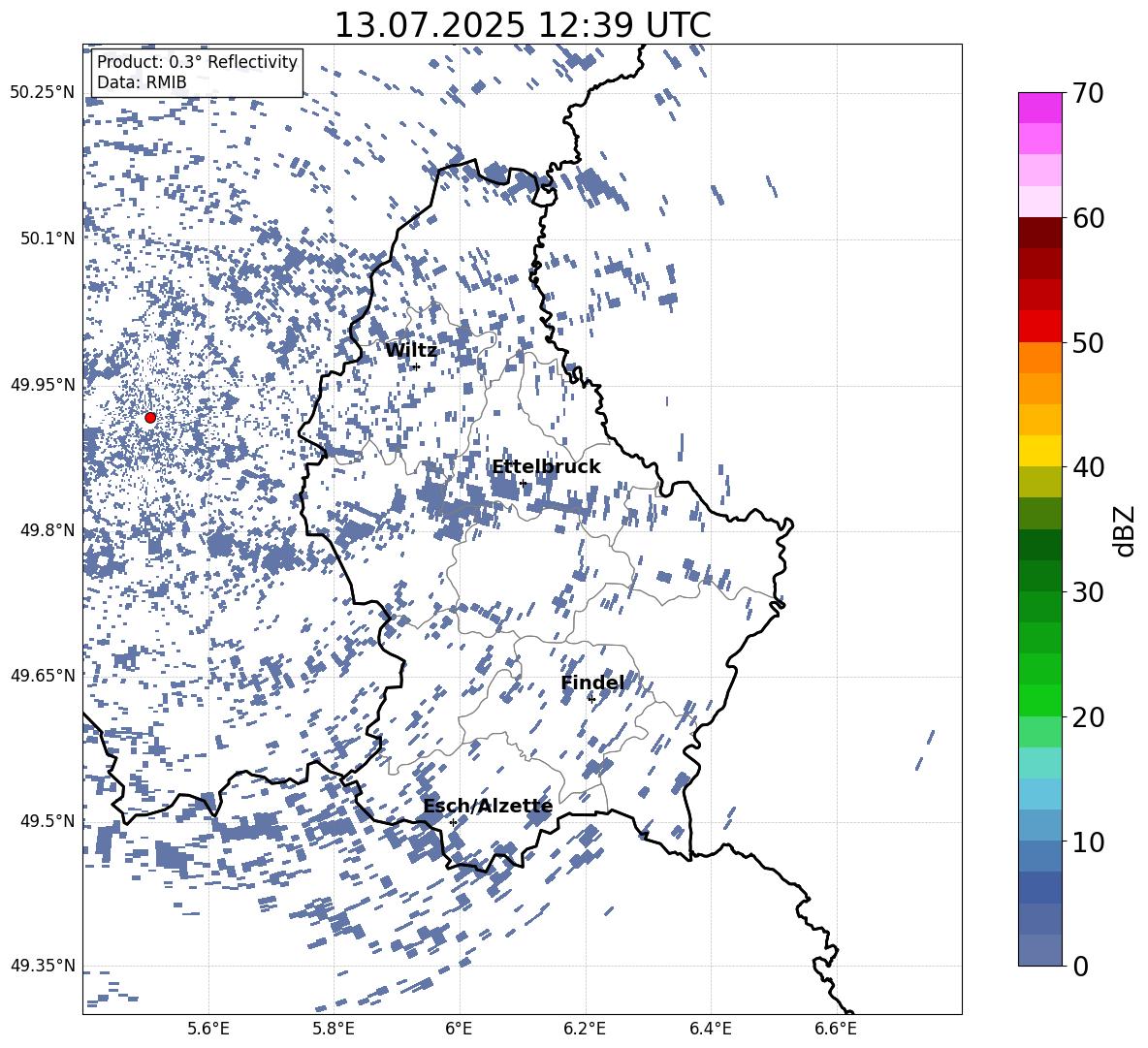Click the 49.5°N latitude label
This screenshot has height=1048, width=1148.
(48, 820)
